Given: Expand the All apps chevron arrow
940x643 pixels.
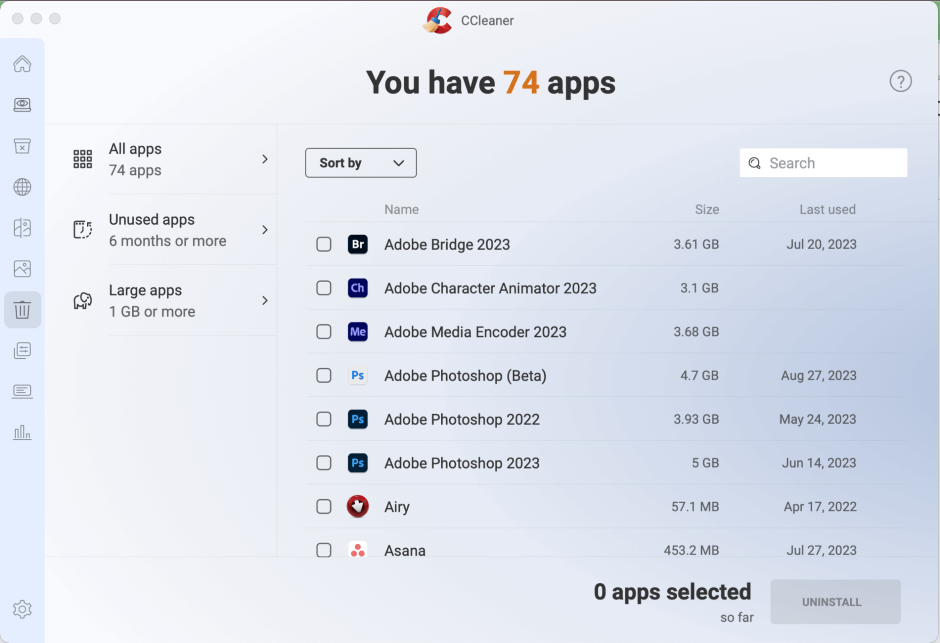Looking at the screenshot, I should click(x=265, y=159).
